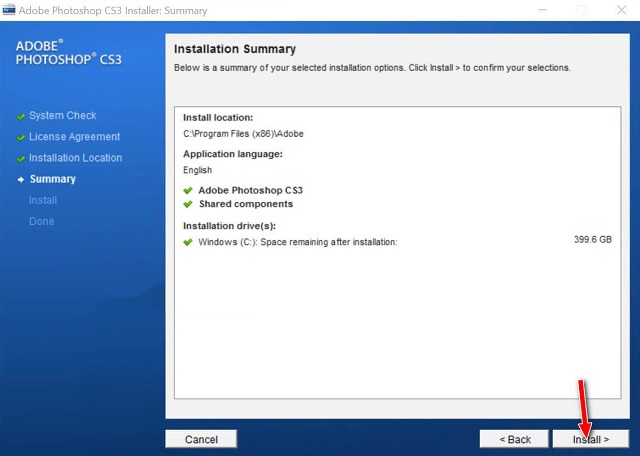Click the Shared components text
The image size is (640, 456).
click(x=246, y=204)
